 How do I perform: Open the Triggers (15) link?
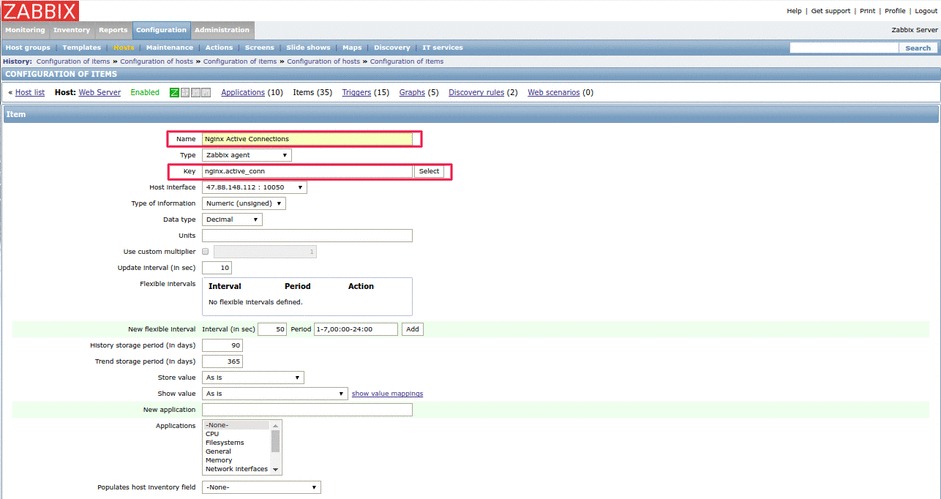pyautogui.click(x=356, y=92)
